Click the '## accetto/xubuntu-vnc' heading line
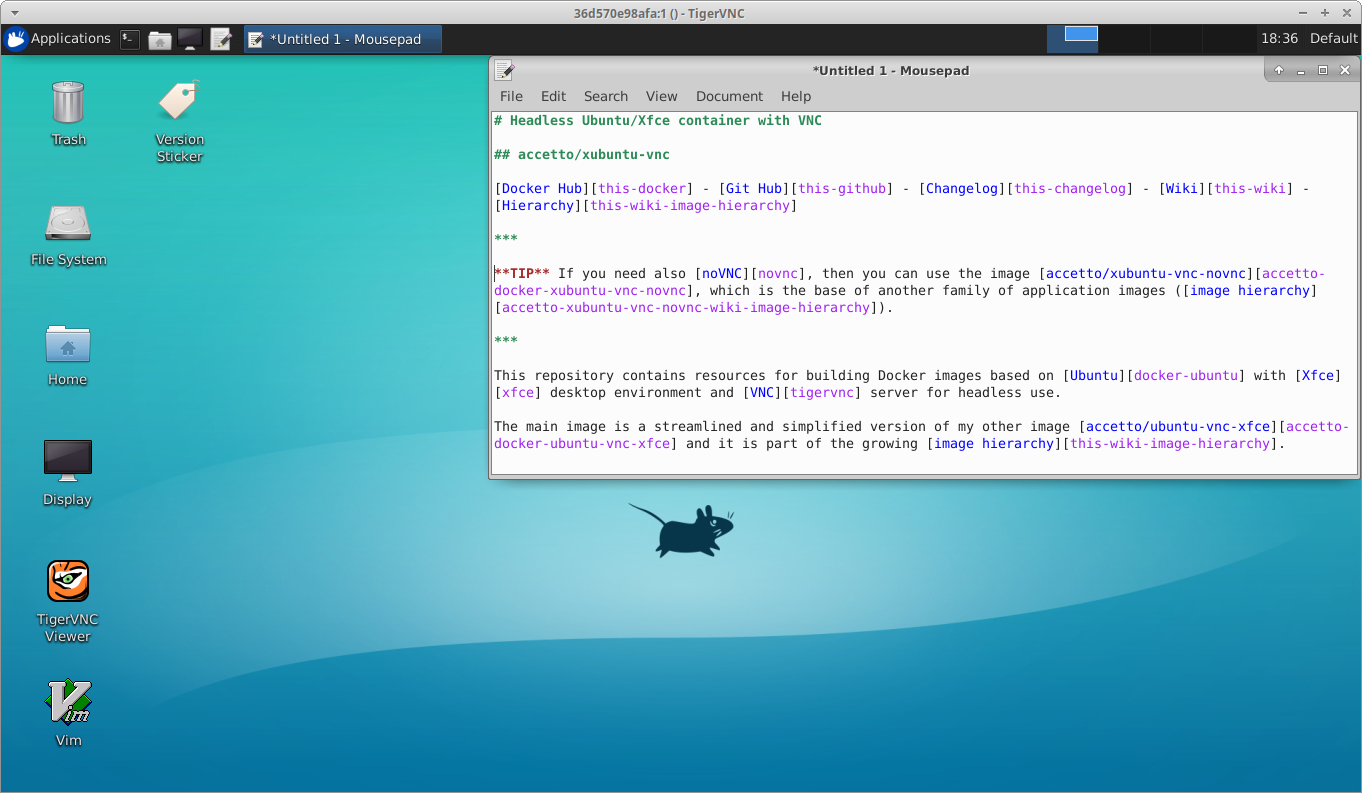 [x=582, y=155]
